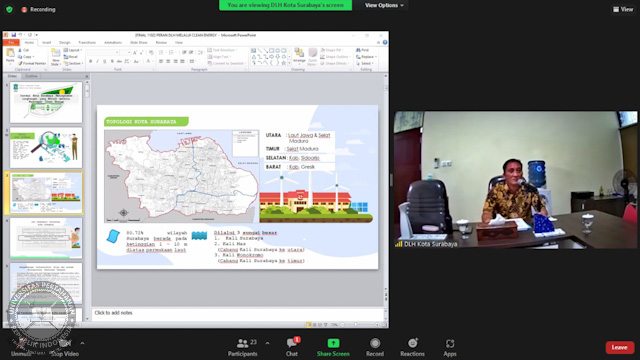
Task: Open the Apps panel
Action: 450,347
